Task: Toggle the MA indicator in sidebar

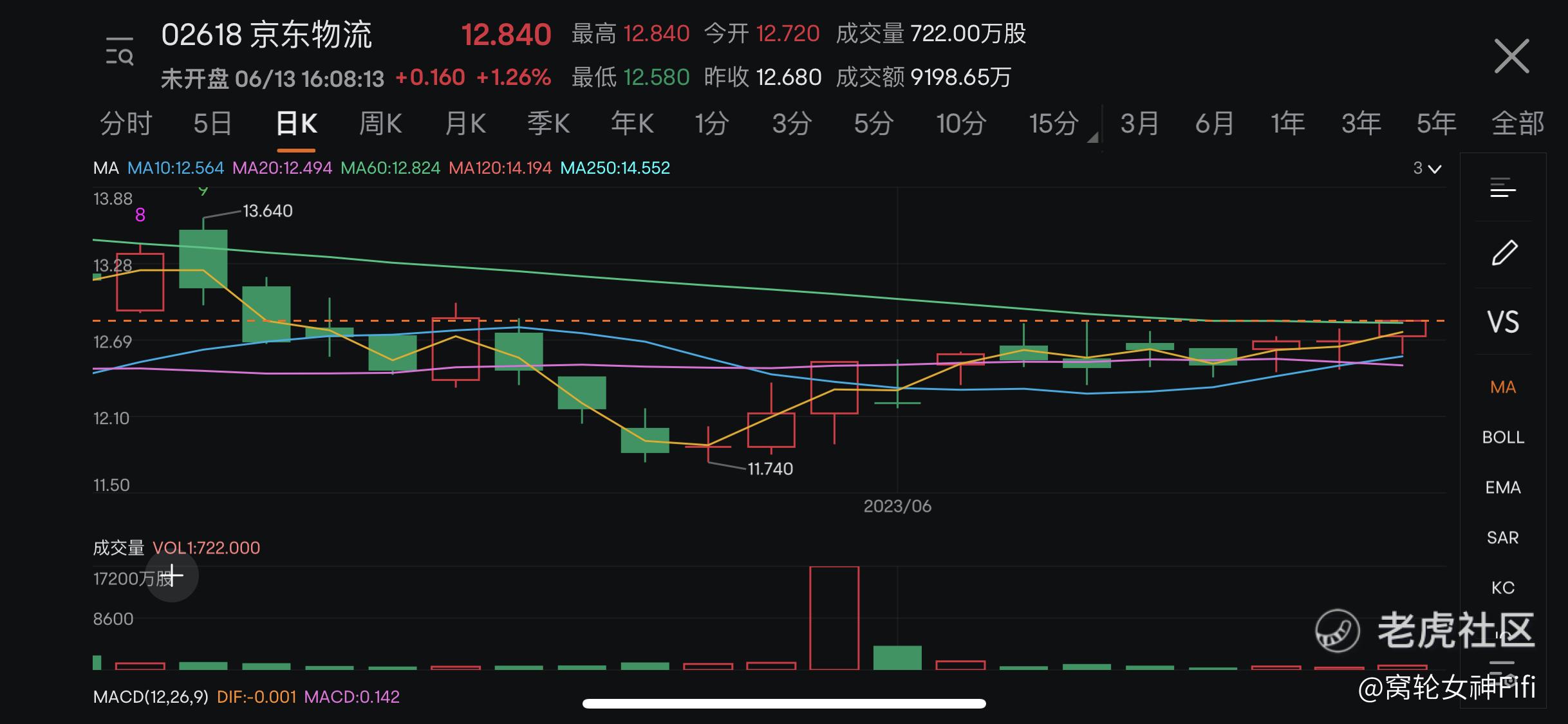Action: 1503,387
